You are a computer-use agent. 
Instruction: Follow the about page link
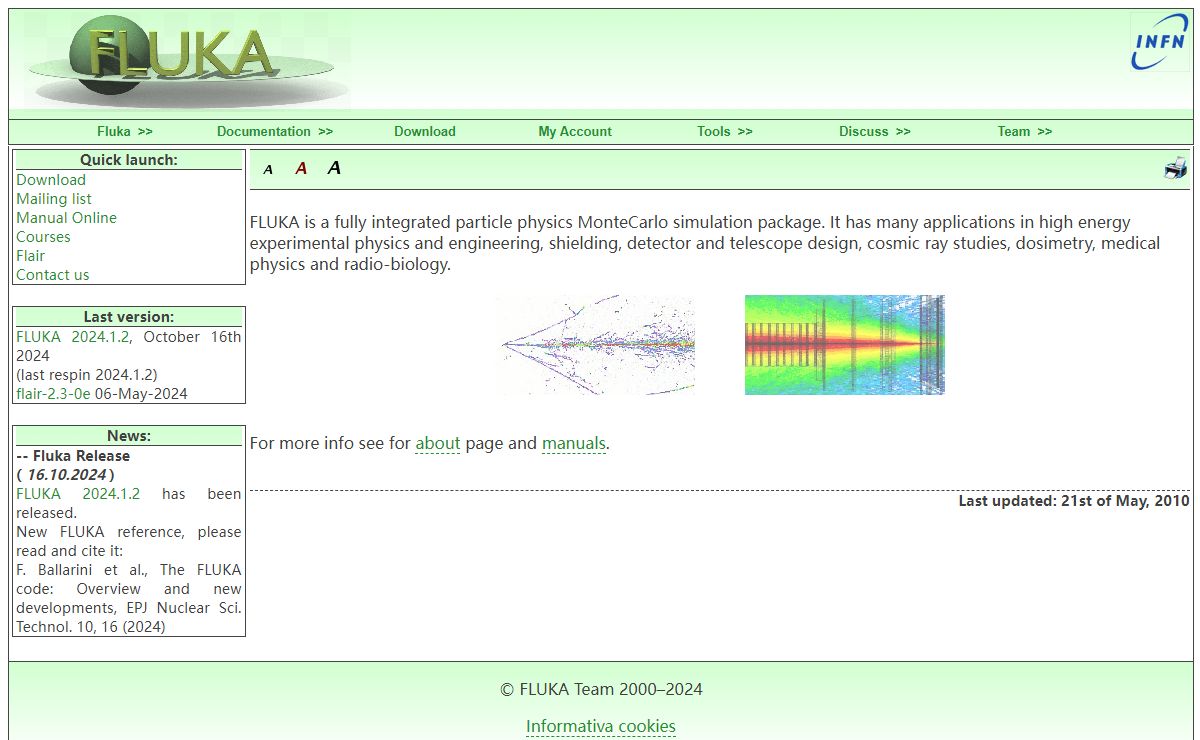point(438,443)
